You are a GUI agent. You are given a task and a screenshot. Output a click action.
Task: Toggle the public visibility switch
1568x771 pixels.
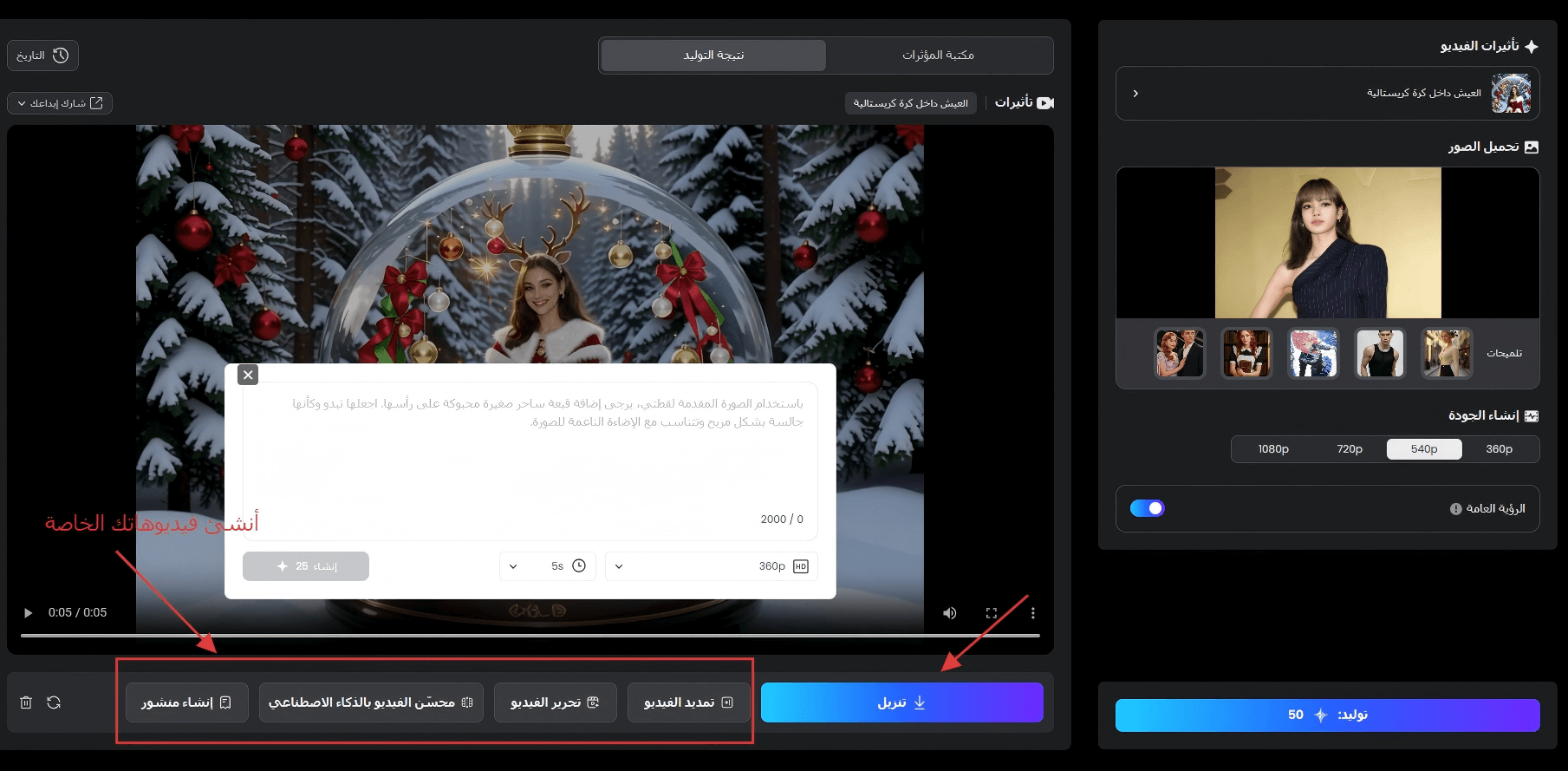(1147, 508)
